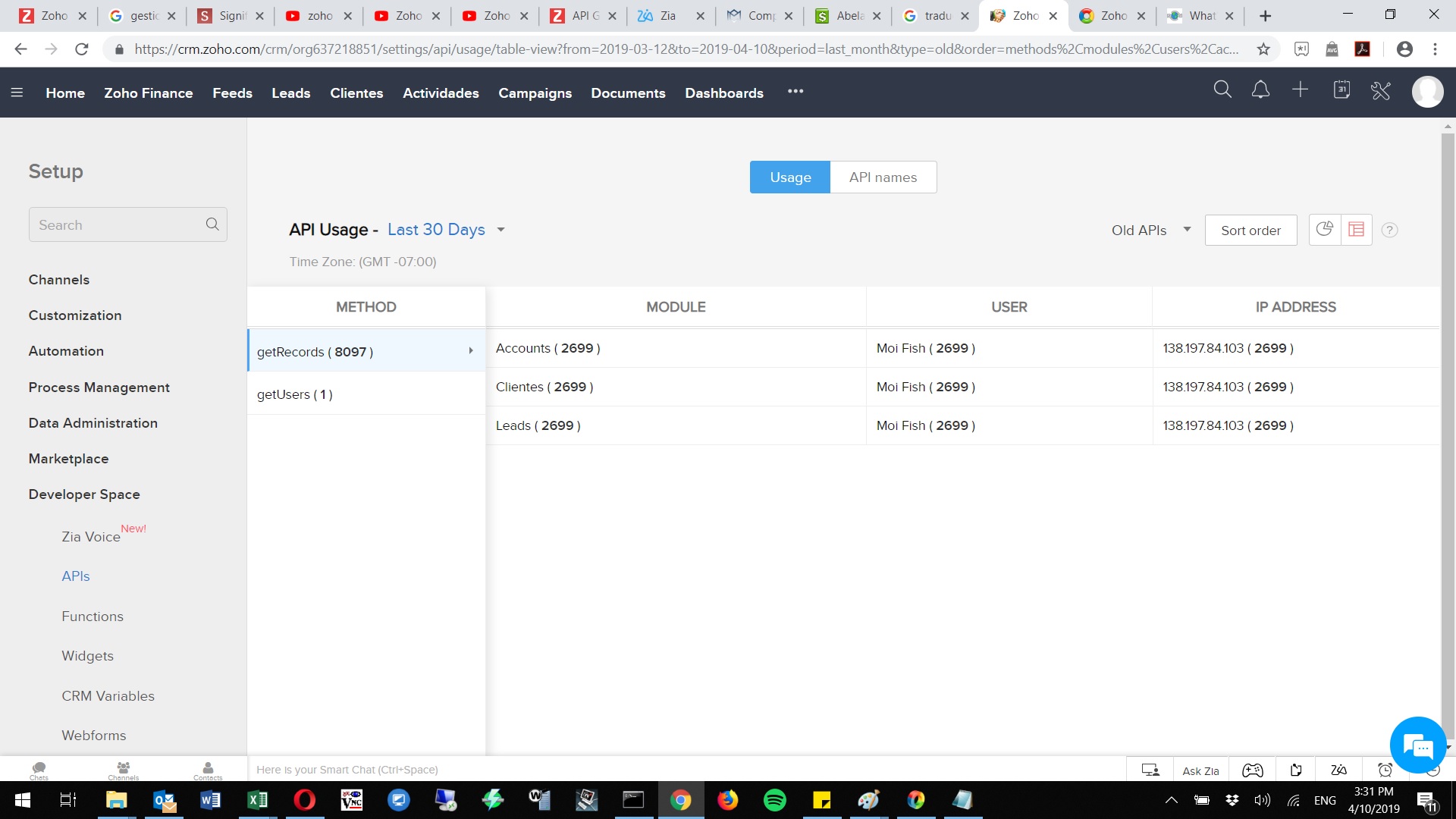Screen dimensions: 1456x819
Task: Open Chats in the bottom bar
Action: (39, 770)
